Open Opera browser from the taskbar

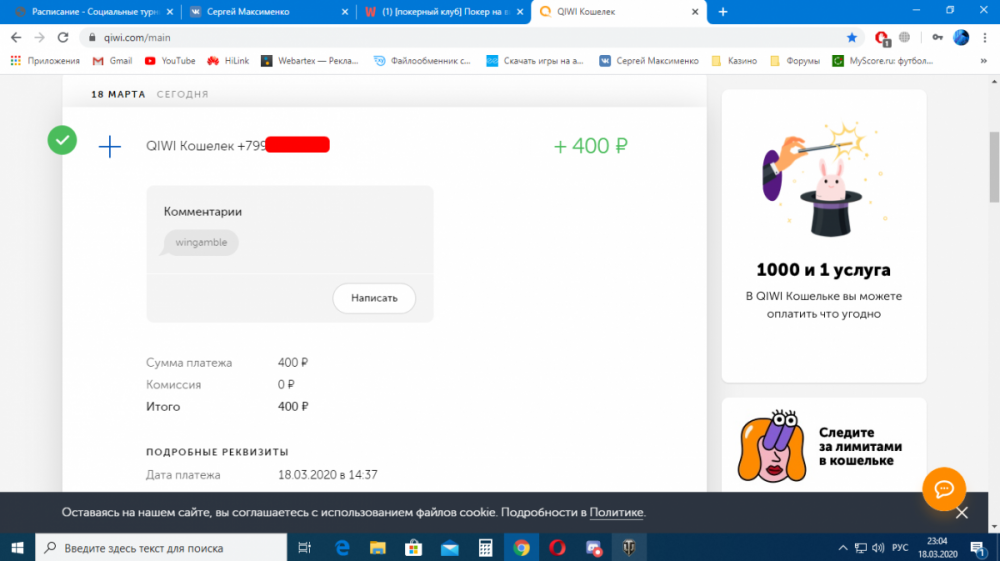pos(557,547)
